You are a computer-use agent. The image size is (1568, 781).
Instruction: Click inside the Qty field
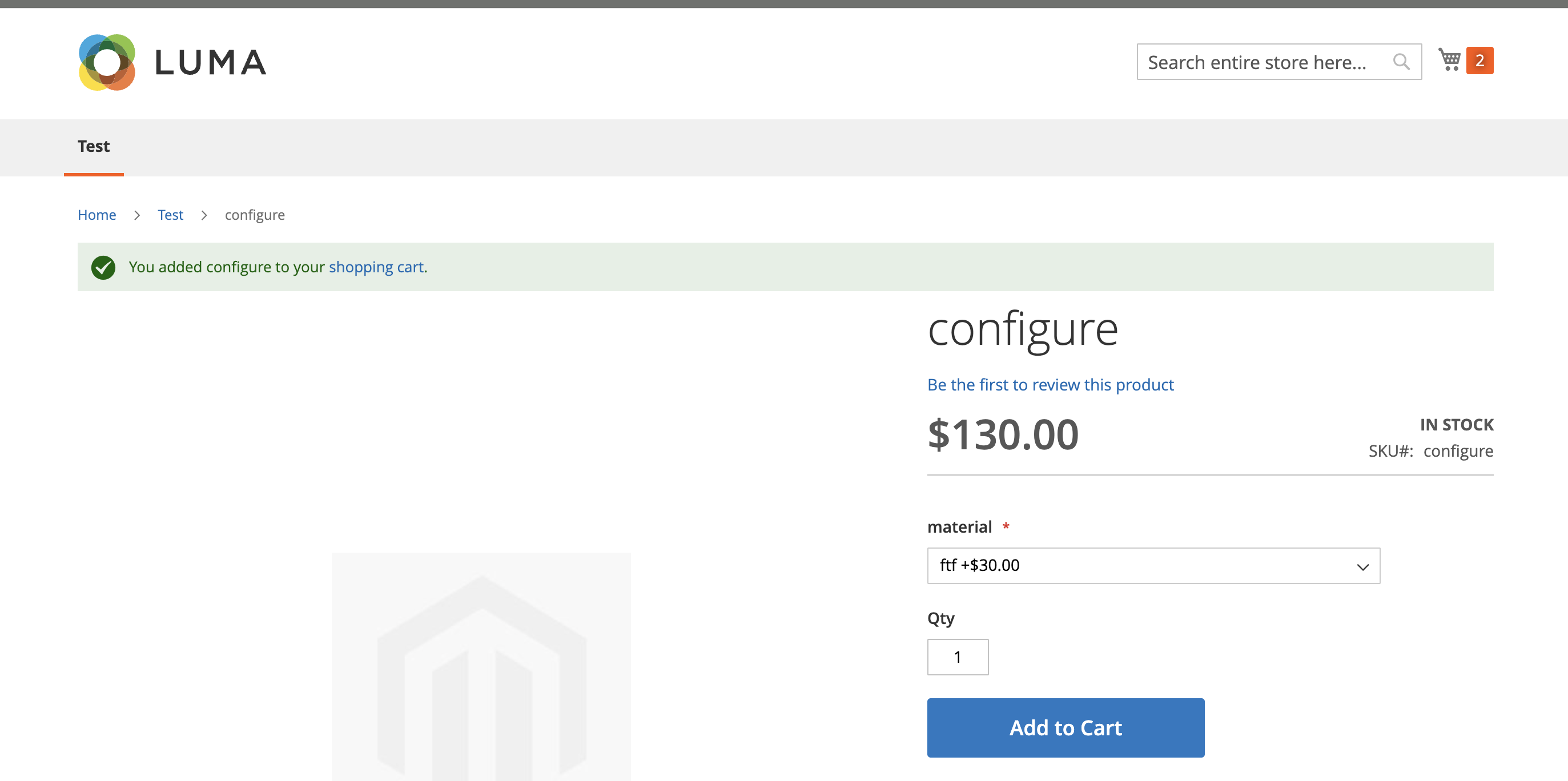pos(958,657)
